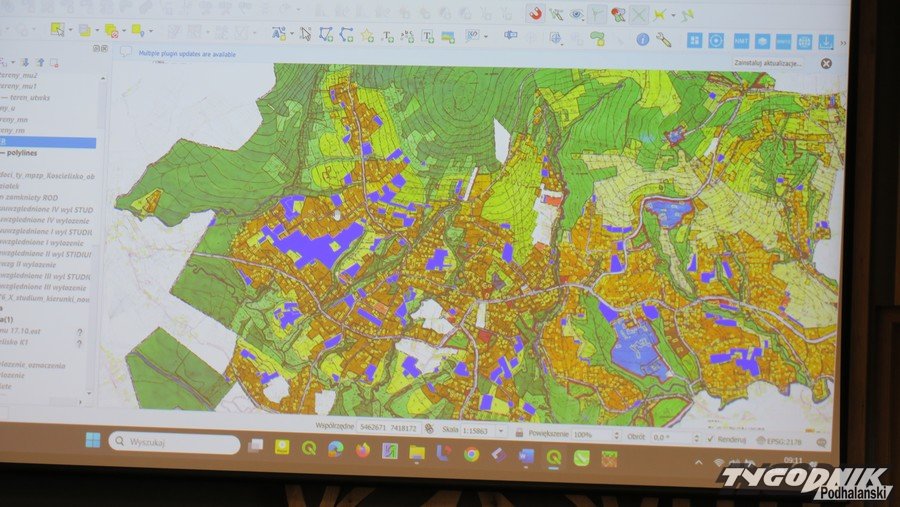Click the Select by Location yellow icon
The height and width of the screenshot is (507, 900).
138,30
